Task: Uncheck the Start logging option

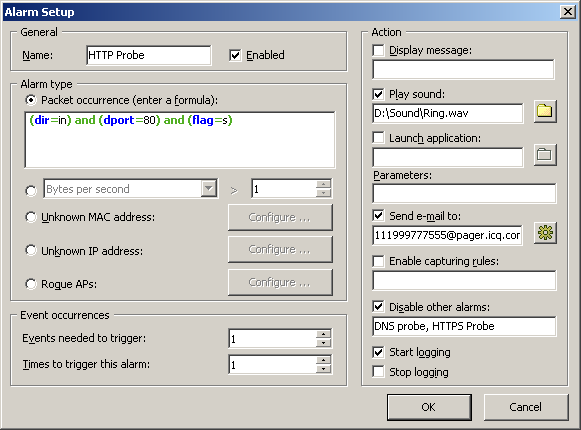Action: [378, 352]
